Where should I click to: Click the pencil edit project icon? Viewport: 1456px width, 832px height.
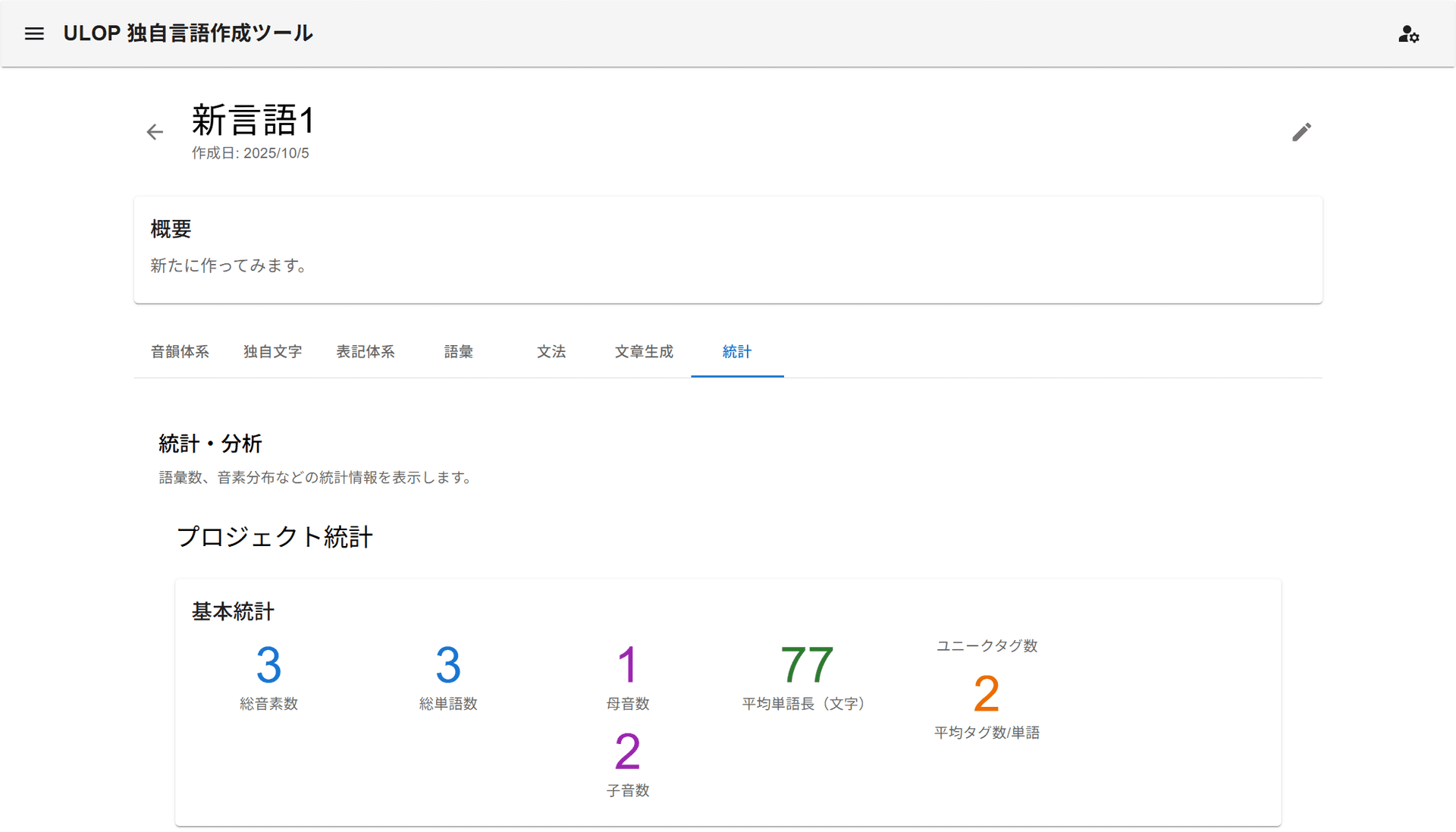coord(1301,132)
